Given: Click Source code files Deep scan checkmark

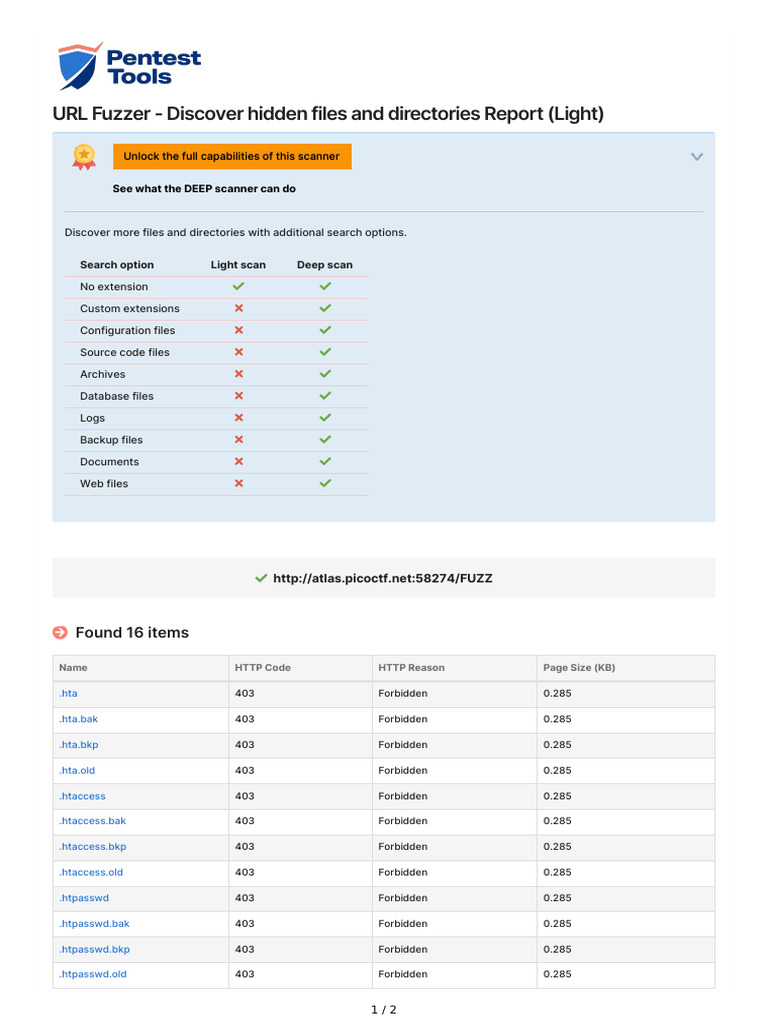Looking at the screenshot, I should pyautogui.click(x=325, y=352).
